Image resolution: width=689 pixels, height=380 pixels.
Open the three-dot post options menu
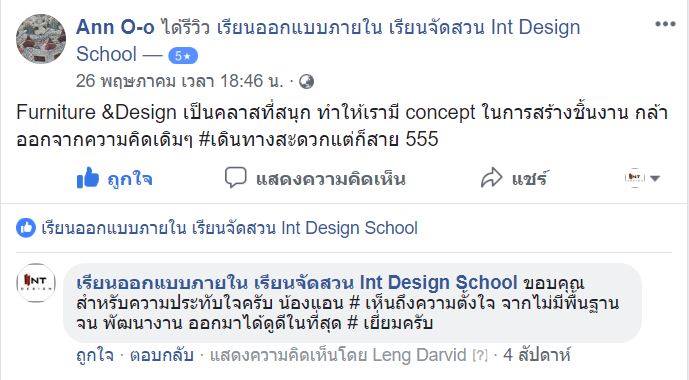(665, 24)
